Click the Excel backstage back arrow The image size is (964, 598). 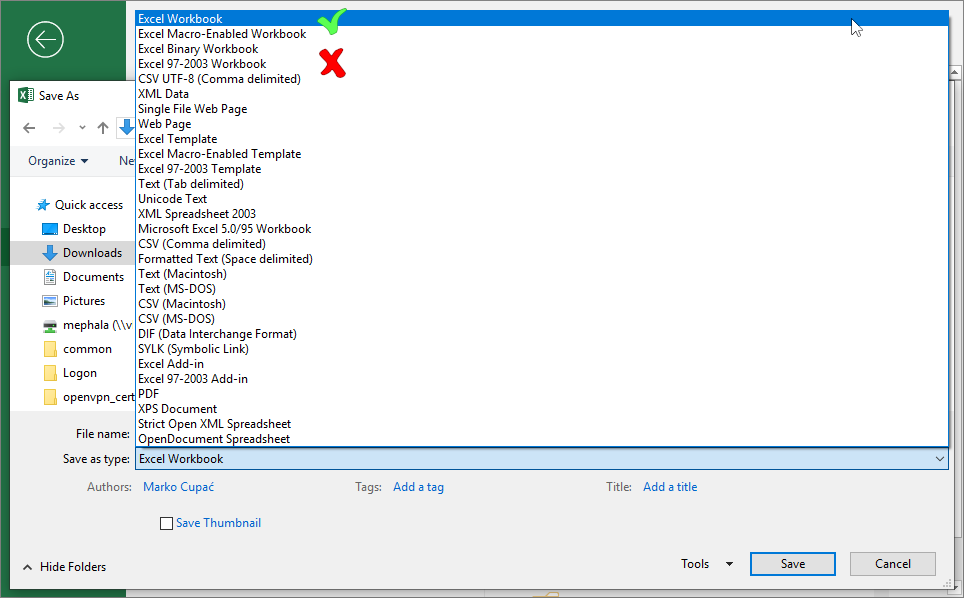[45, 40]
